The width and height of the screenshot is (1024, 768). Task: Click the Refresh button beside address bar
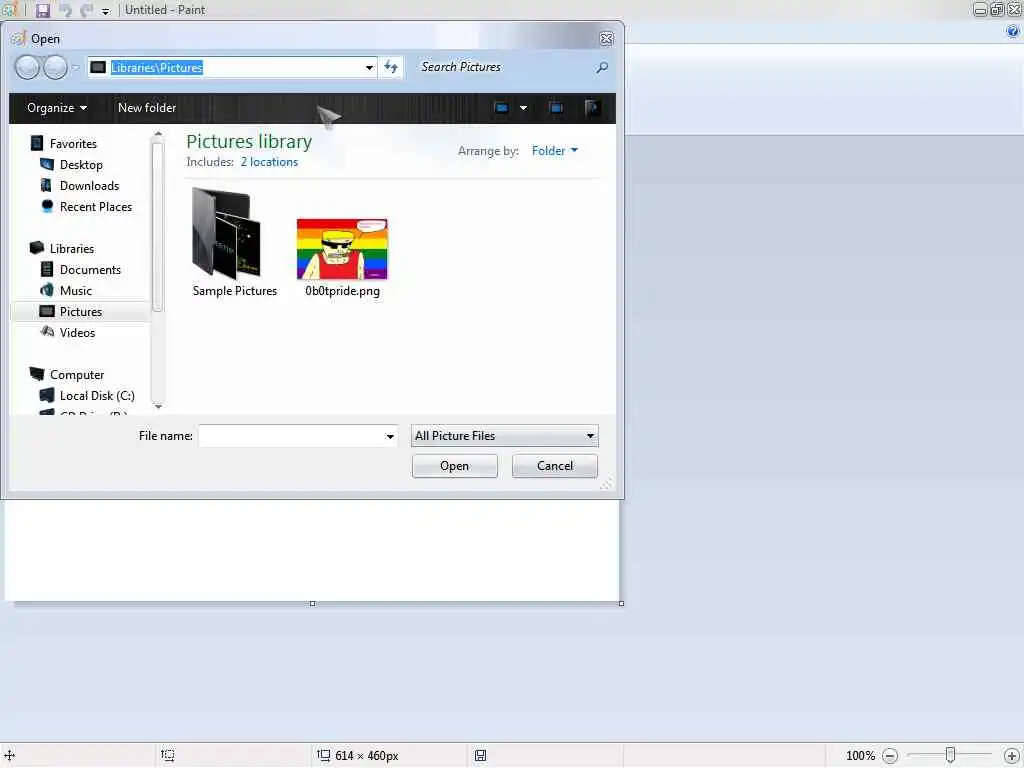(391, 67)
